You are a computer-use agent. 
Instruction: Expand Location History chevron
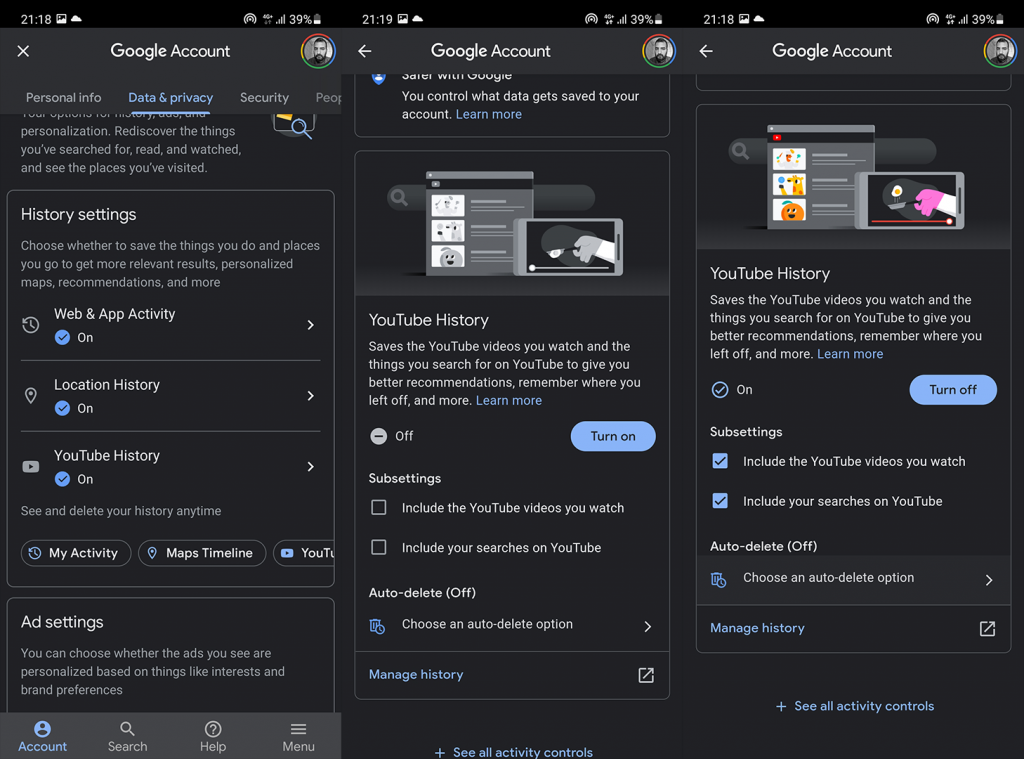[x=311, y=395]
